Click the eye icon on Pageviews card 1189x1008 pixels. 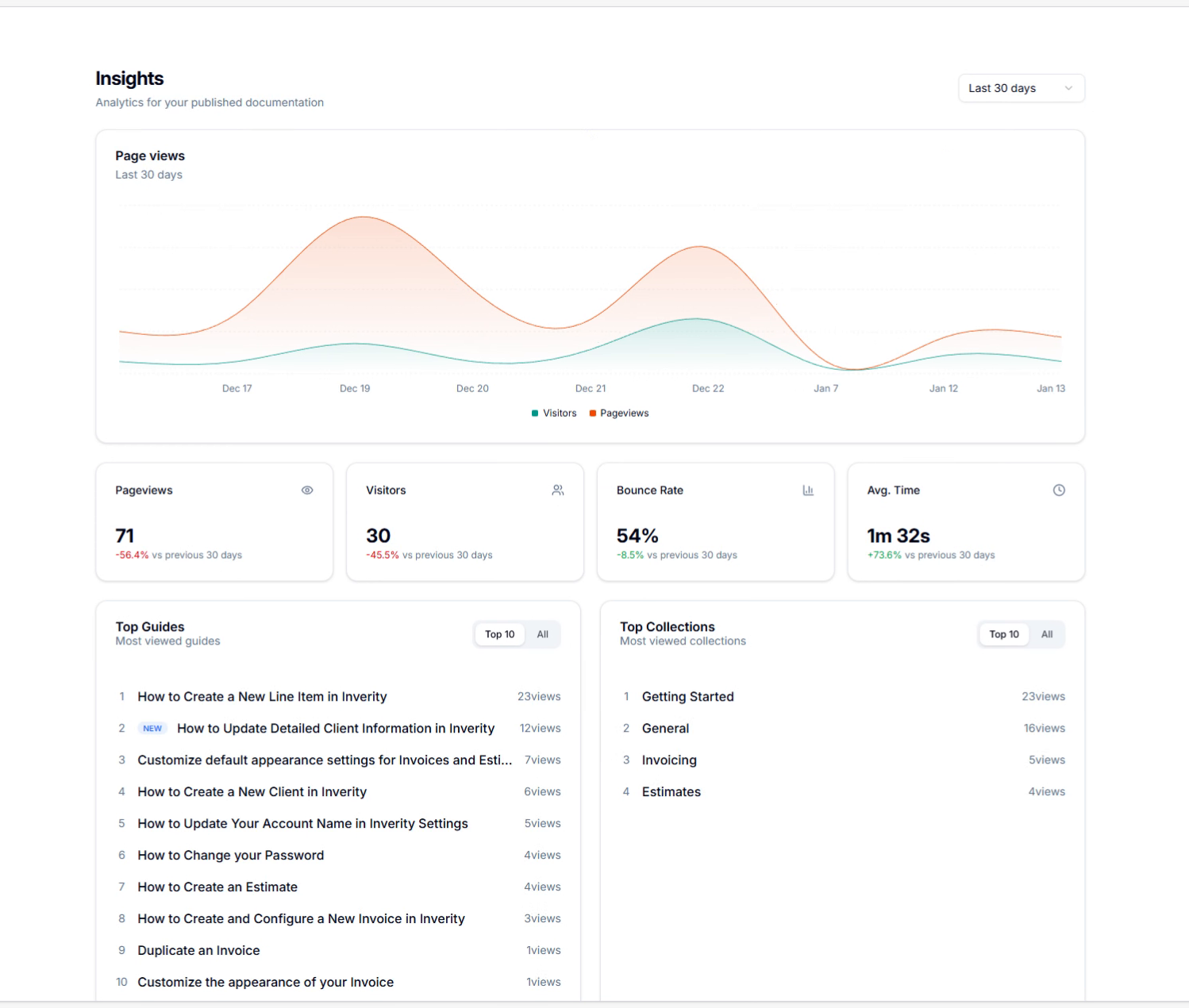click(307, 491)
